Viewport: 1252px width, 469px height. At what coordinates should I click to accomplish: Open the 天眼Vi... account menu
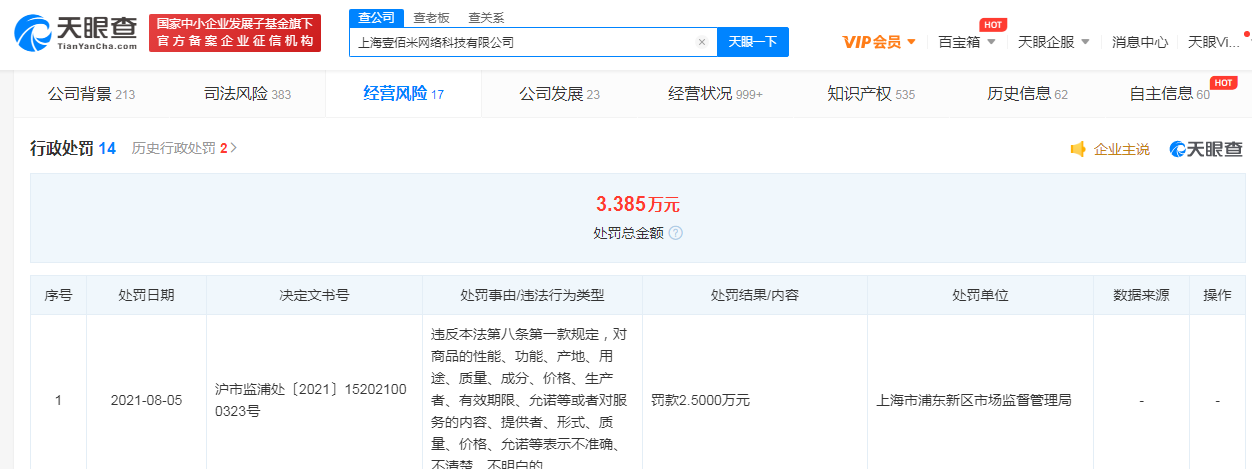click(x=1213, y=42)
